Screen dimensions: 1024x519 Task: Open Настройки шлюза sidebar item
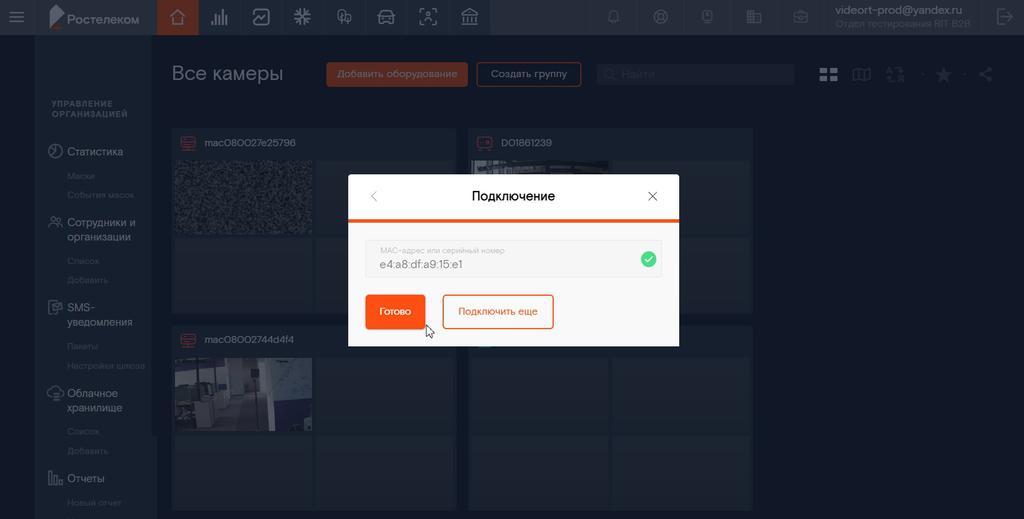click(106, 366)
